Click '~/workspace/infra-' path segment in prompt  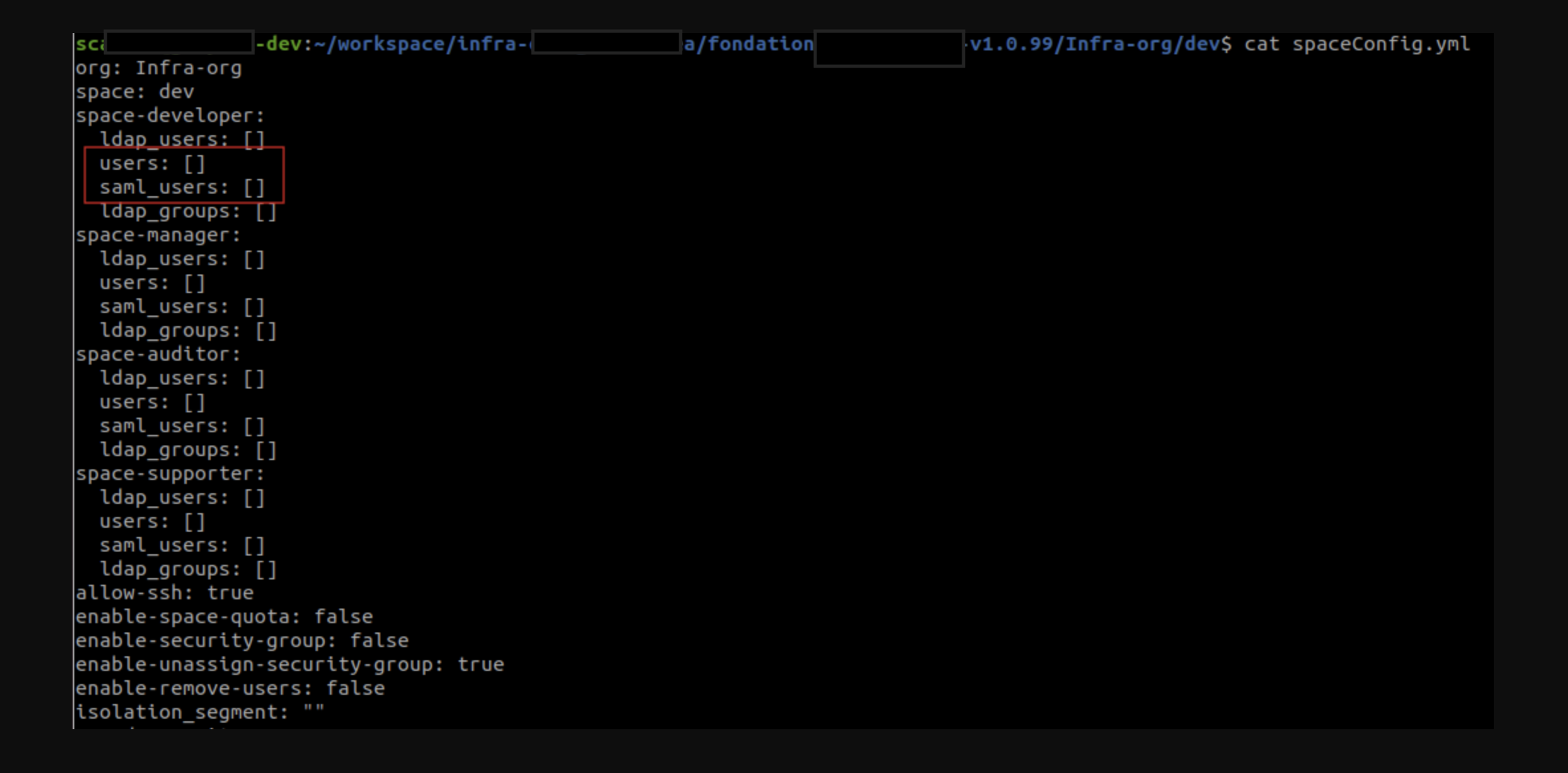point(421,44)
